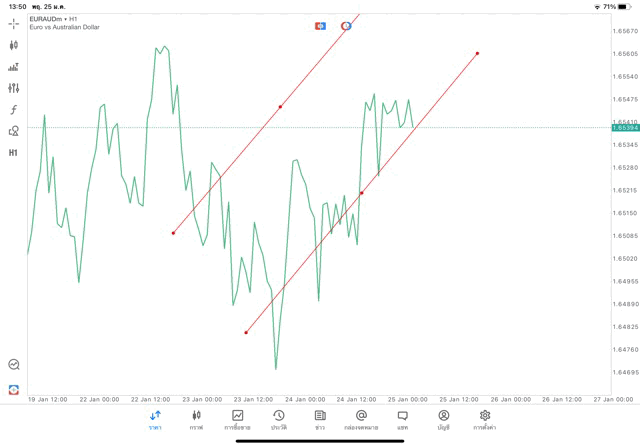Click the 1.65394 current price label
This screenshot has width=640, height=447.
(x=625, y=128)
